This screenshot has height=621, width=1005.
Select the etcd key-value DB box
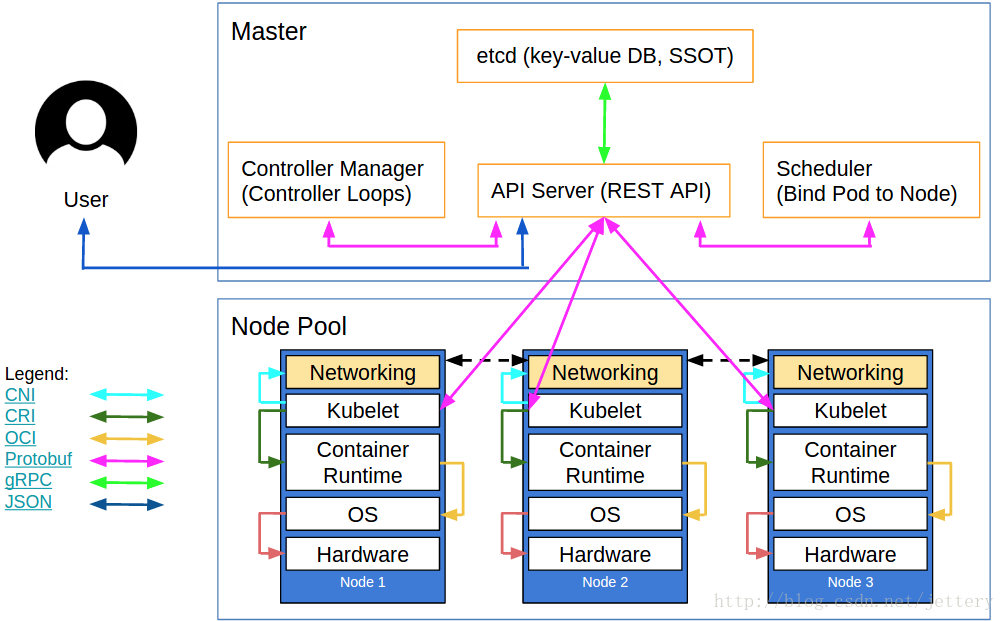pyautogui.click(x=604, y=56)
